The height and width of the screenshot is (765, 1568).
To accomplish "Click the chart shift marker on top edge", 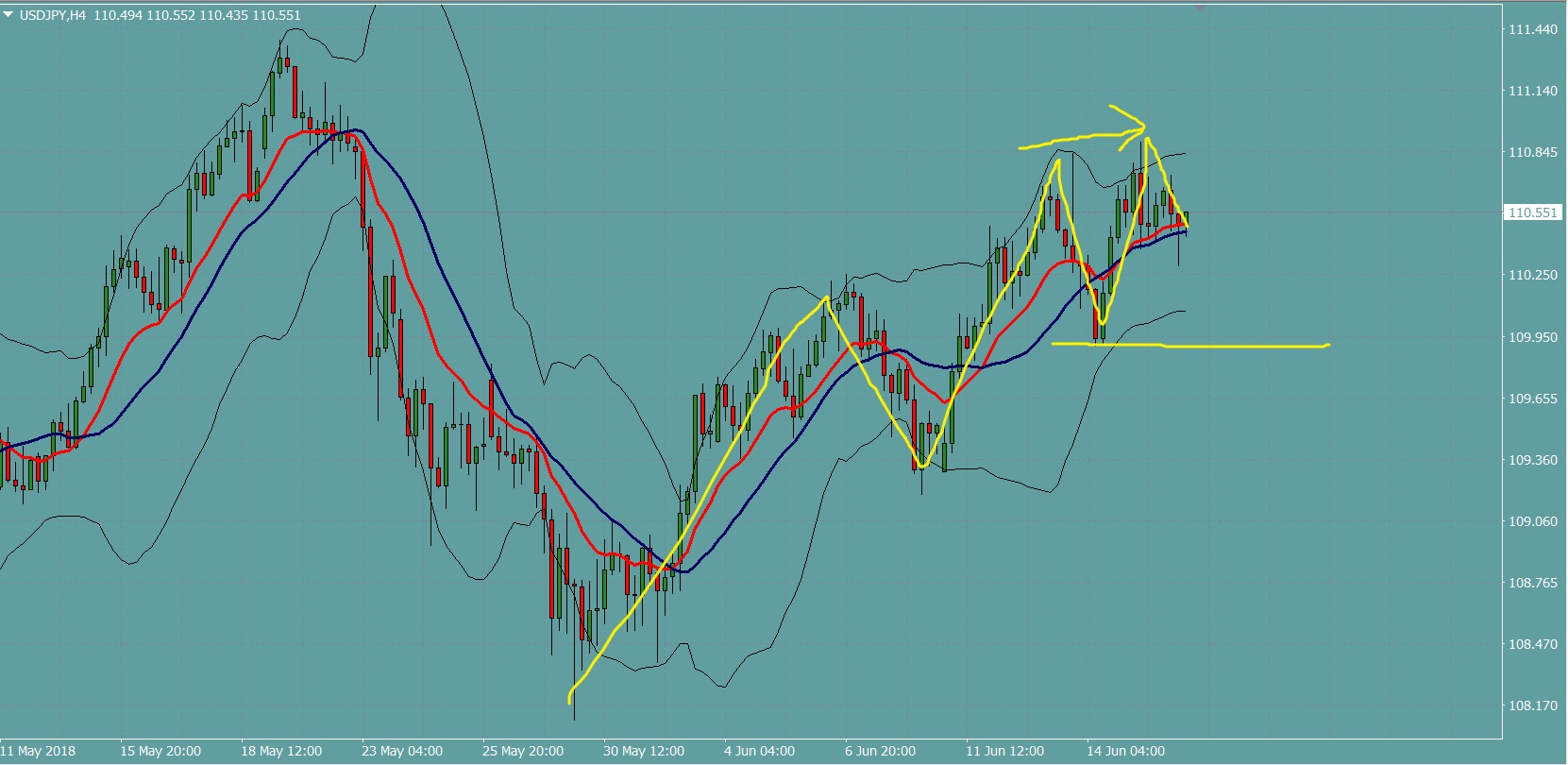I will click(1200, 8).
